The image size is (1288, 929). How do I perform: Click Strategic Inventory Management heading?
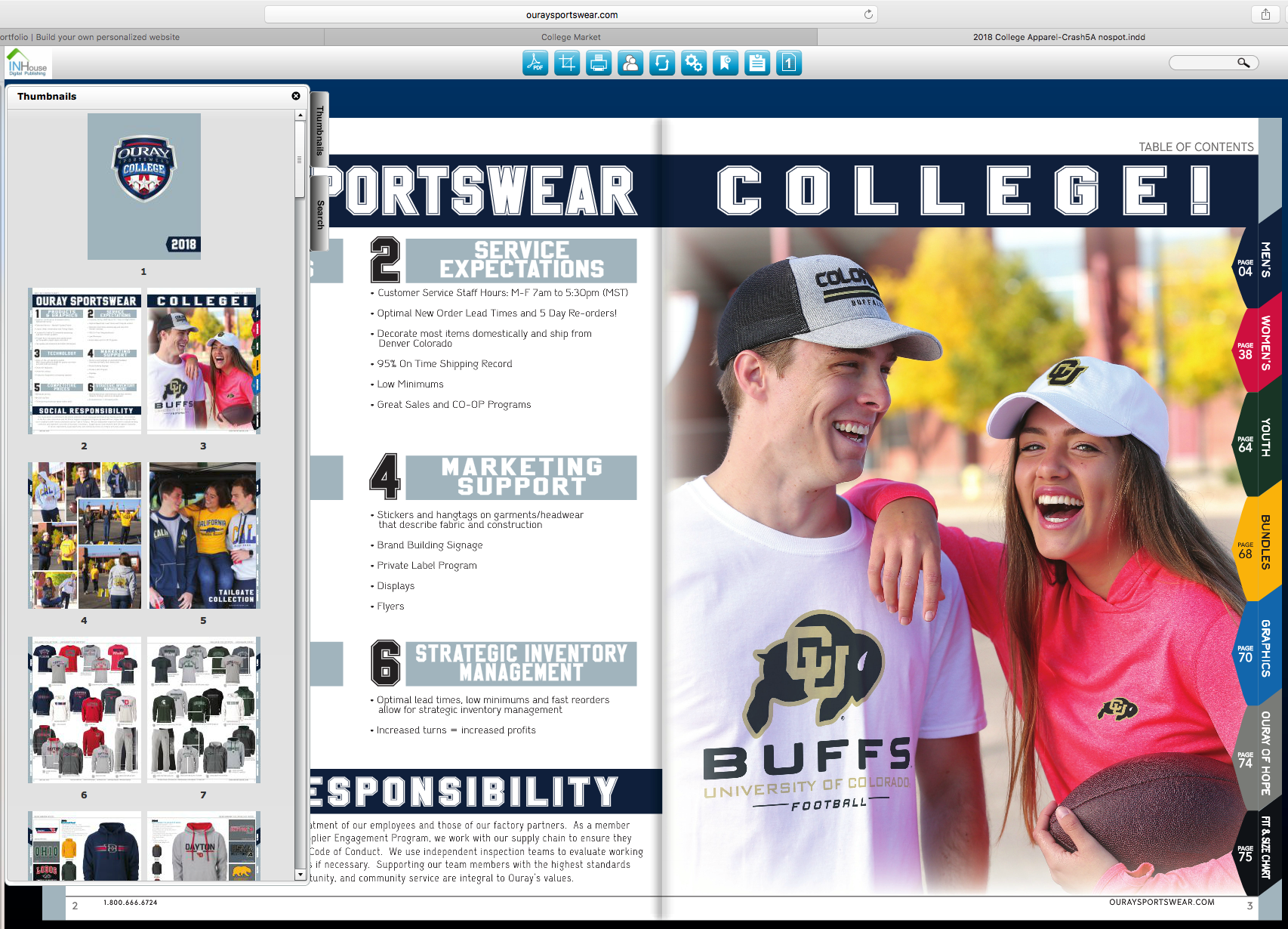(521, 663)
